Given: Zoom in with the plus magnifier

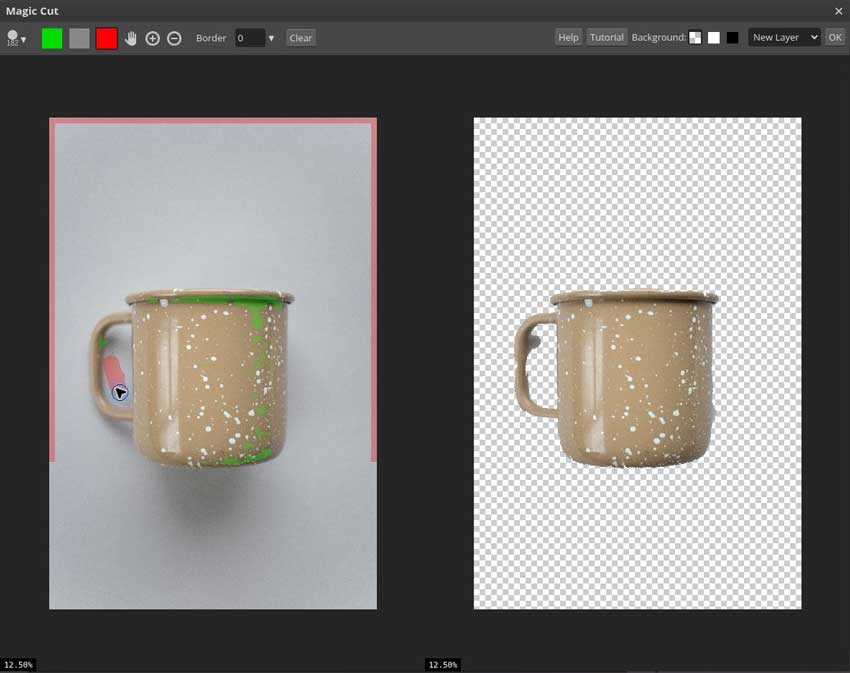Looking at the screenshot, I should pyautogui.click(x=152, y=39).
